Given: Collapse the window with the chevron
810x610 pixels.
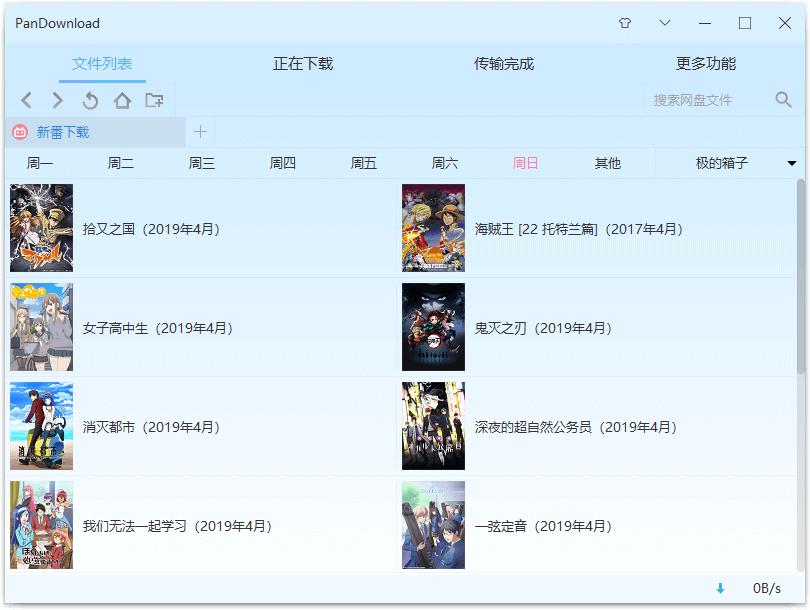Looking at the screenshot, I should [664, 22].
